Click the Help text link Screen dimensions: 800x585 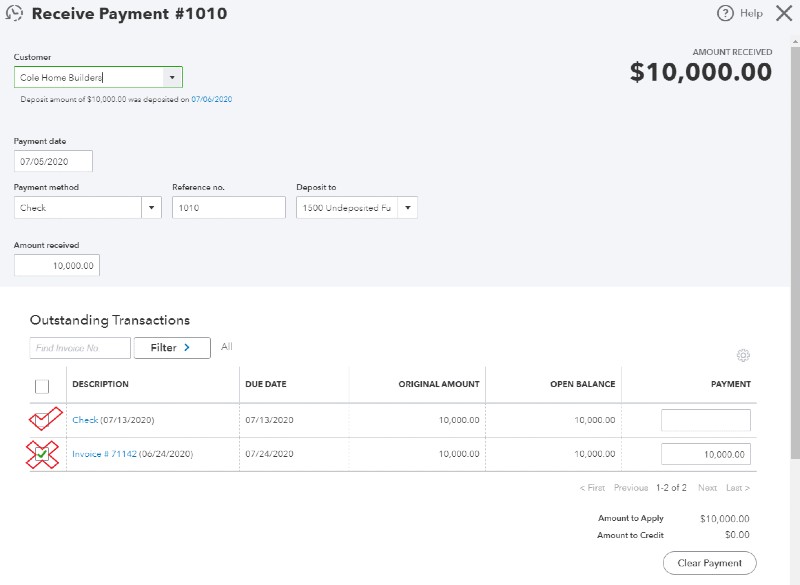tap(751, 13)
